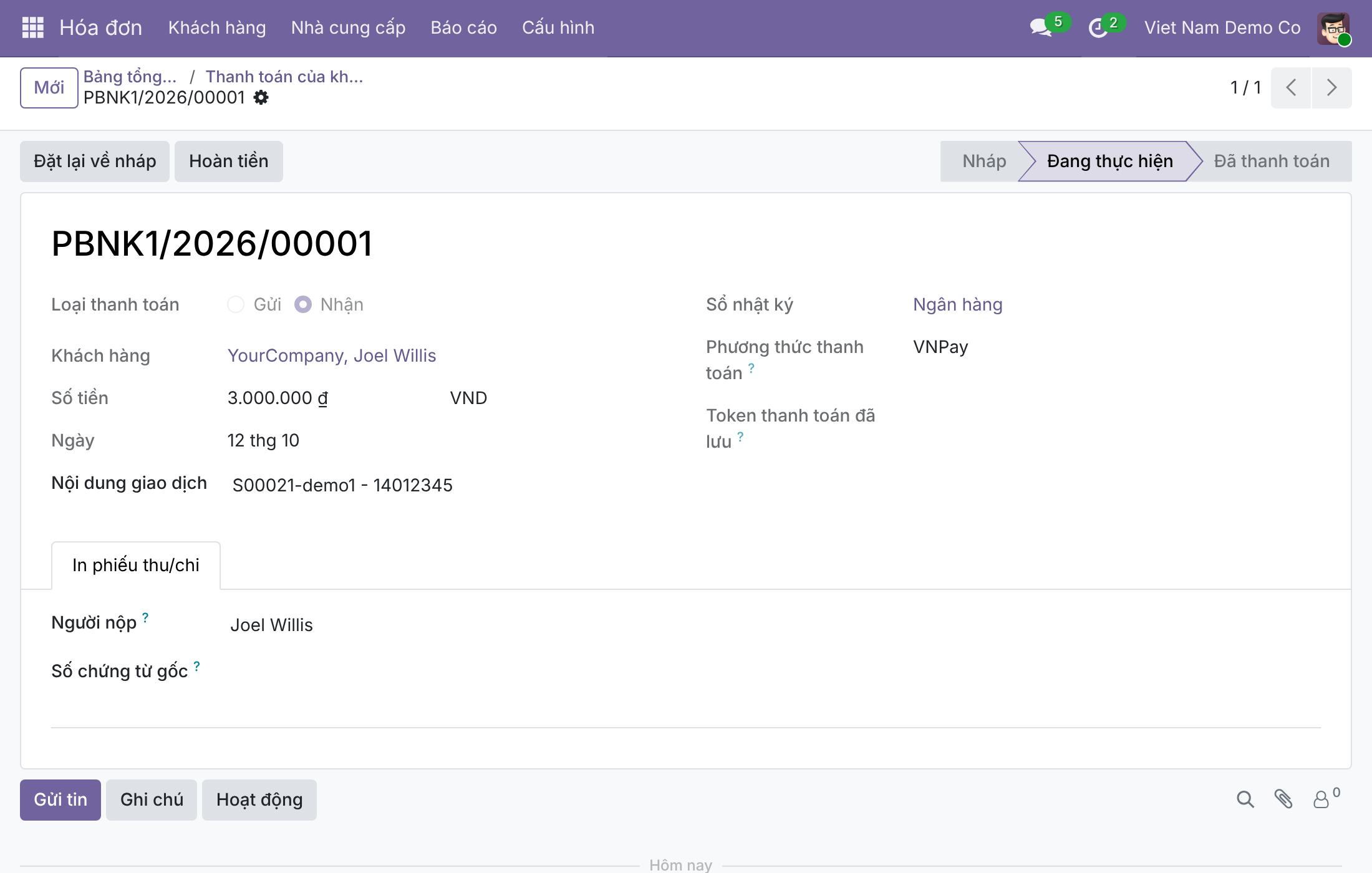
Task: Open Bảng tổng... breadcrumb link
Action: pyautogui.click(x=130, y=76)
